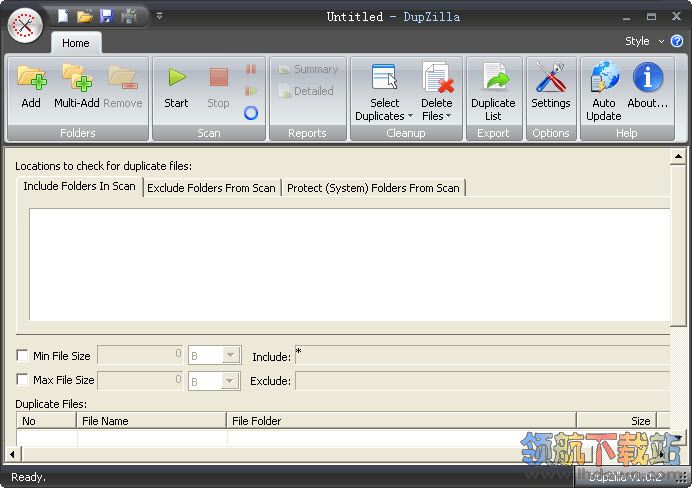Click the Include filter input field
This screenshot has height=488, width=692.
pyautogui.click(x=482, y=355)
